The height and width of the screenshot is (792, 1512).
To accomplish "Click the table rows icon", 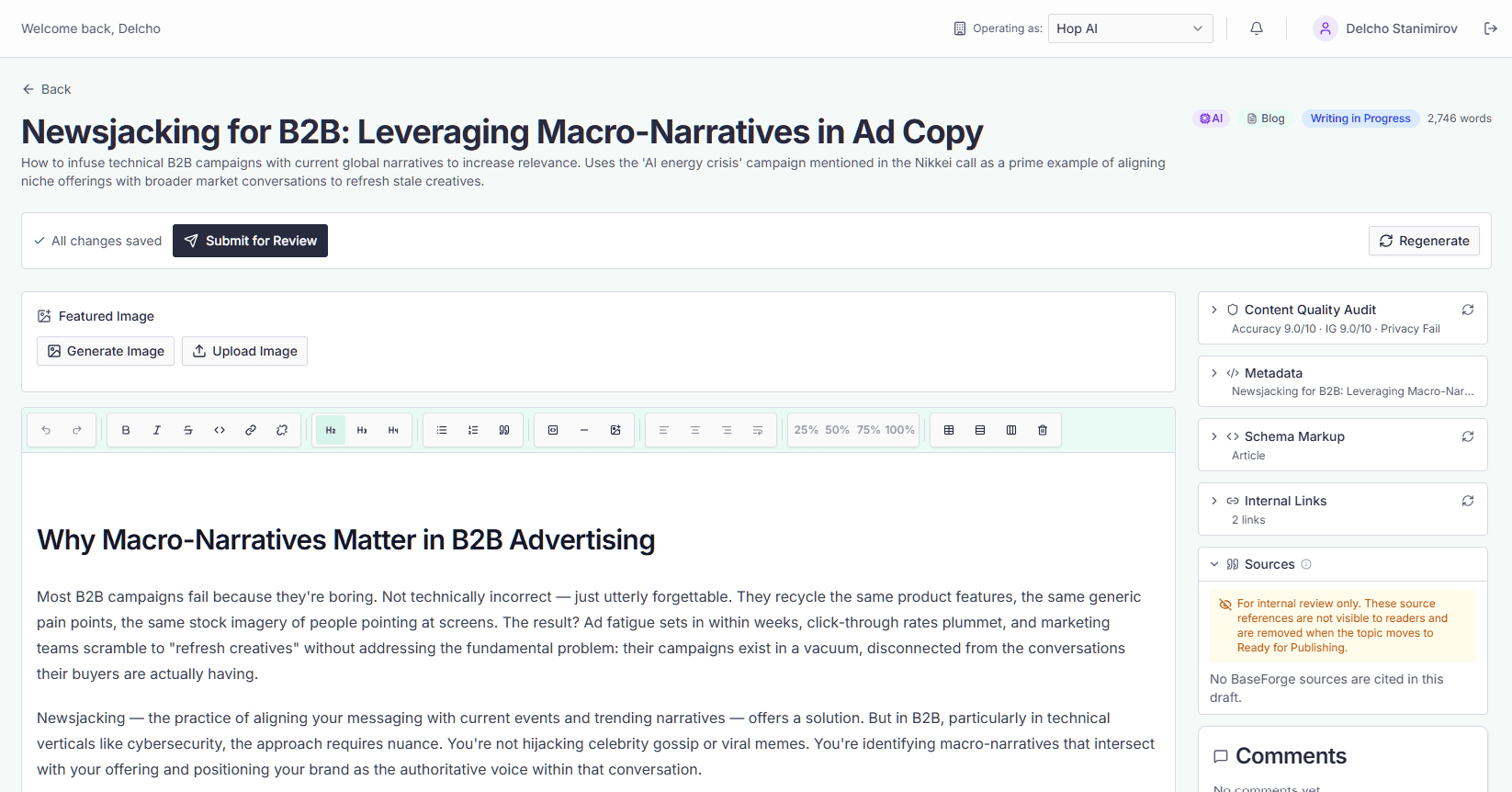I will pos(980,430).
